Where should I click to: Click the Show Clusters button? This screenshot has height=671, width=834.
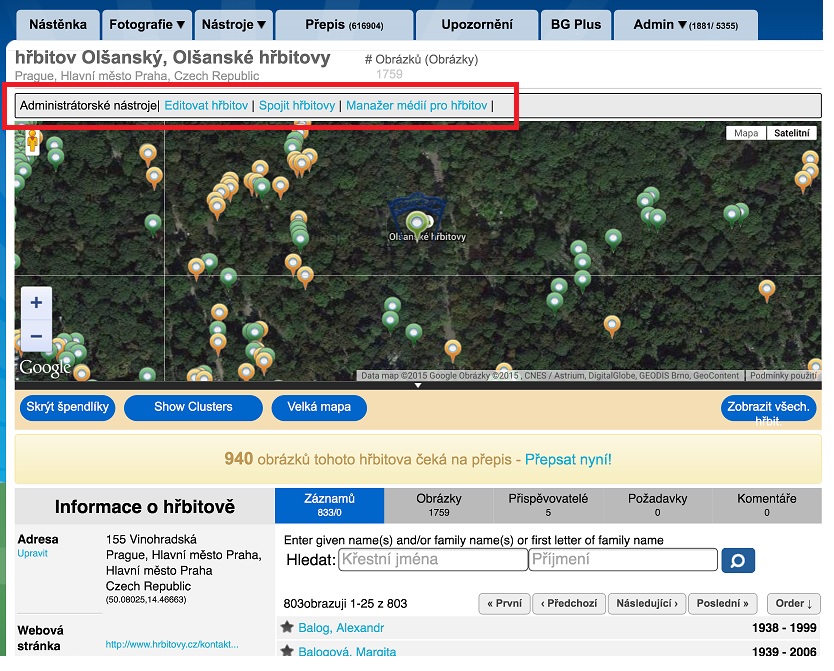click(x=193, y=407)
